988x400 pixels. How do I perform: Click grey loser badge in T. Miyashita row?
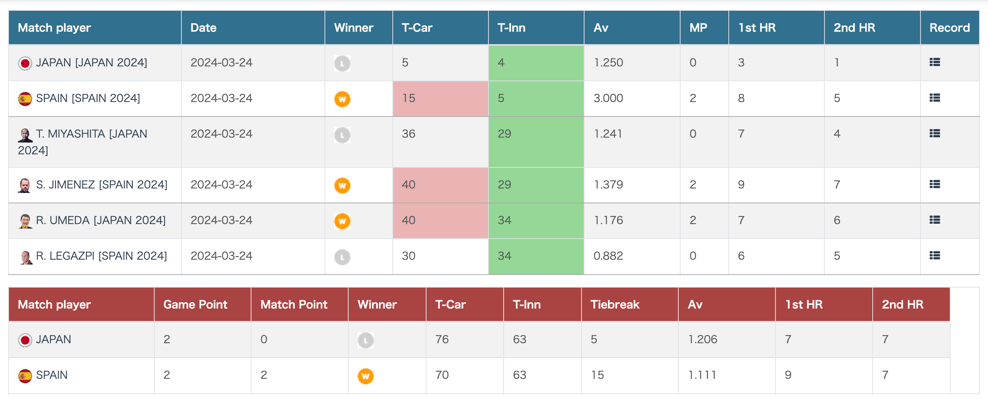coord(342,135)
